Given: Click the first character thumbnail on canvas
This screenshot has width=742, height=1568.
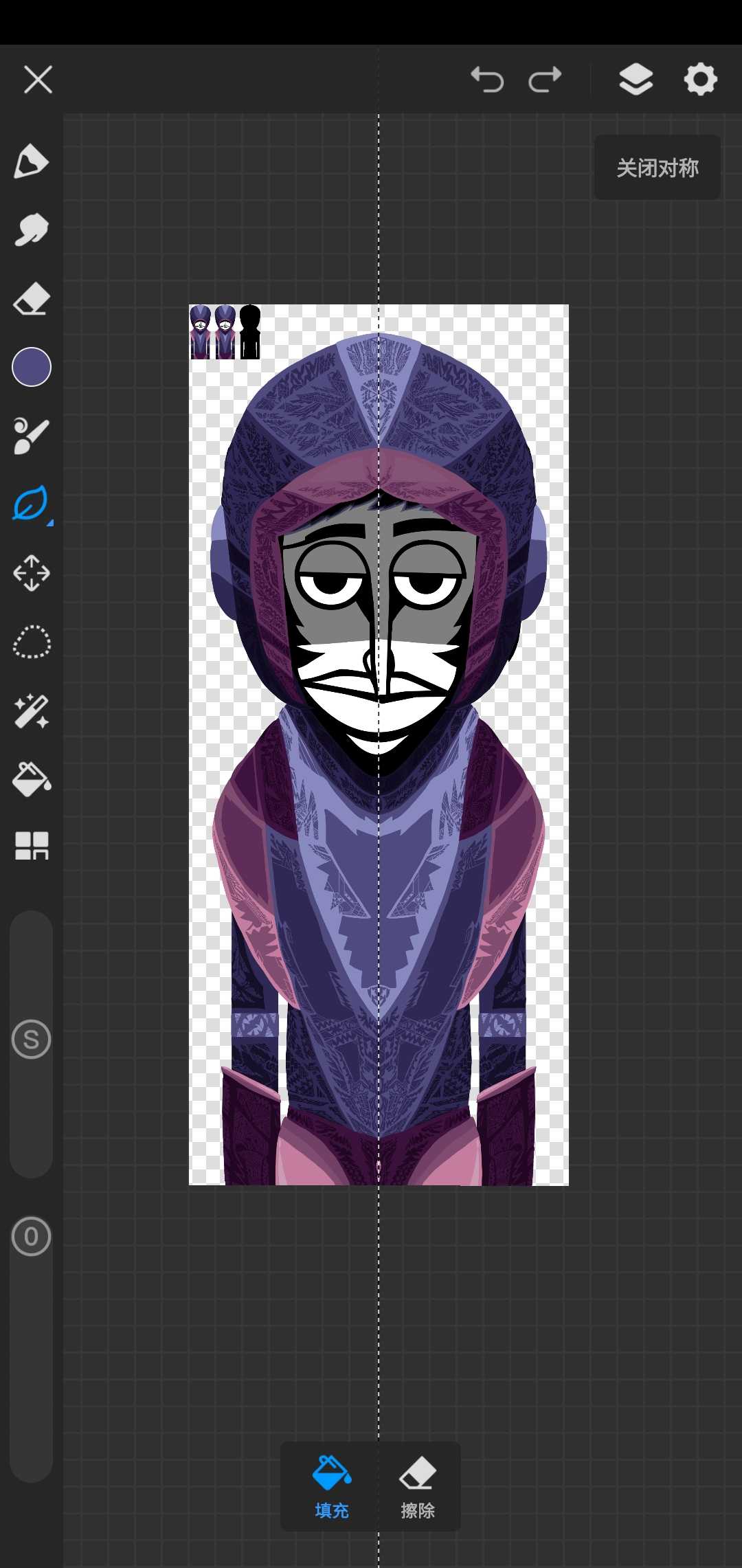Looking at the screenshot, I should pos(200,332).
